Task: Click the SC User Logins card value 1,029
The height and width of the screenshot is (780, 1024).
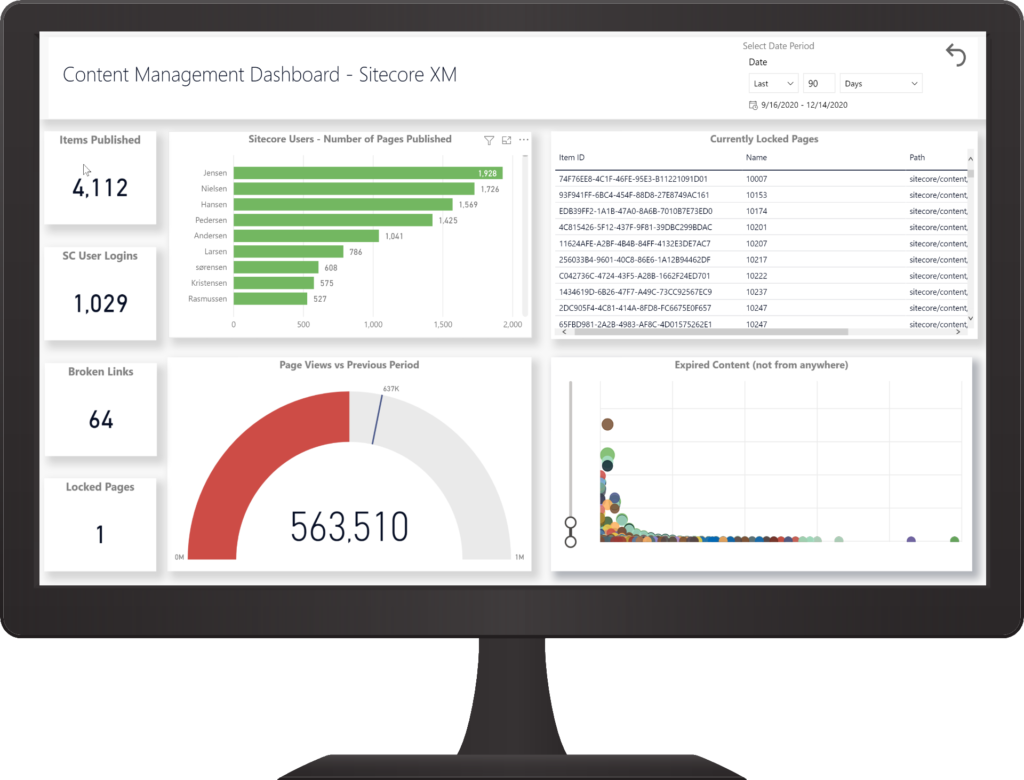Action: (x=100, y=303)
